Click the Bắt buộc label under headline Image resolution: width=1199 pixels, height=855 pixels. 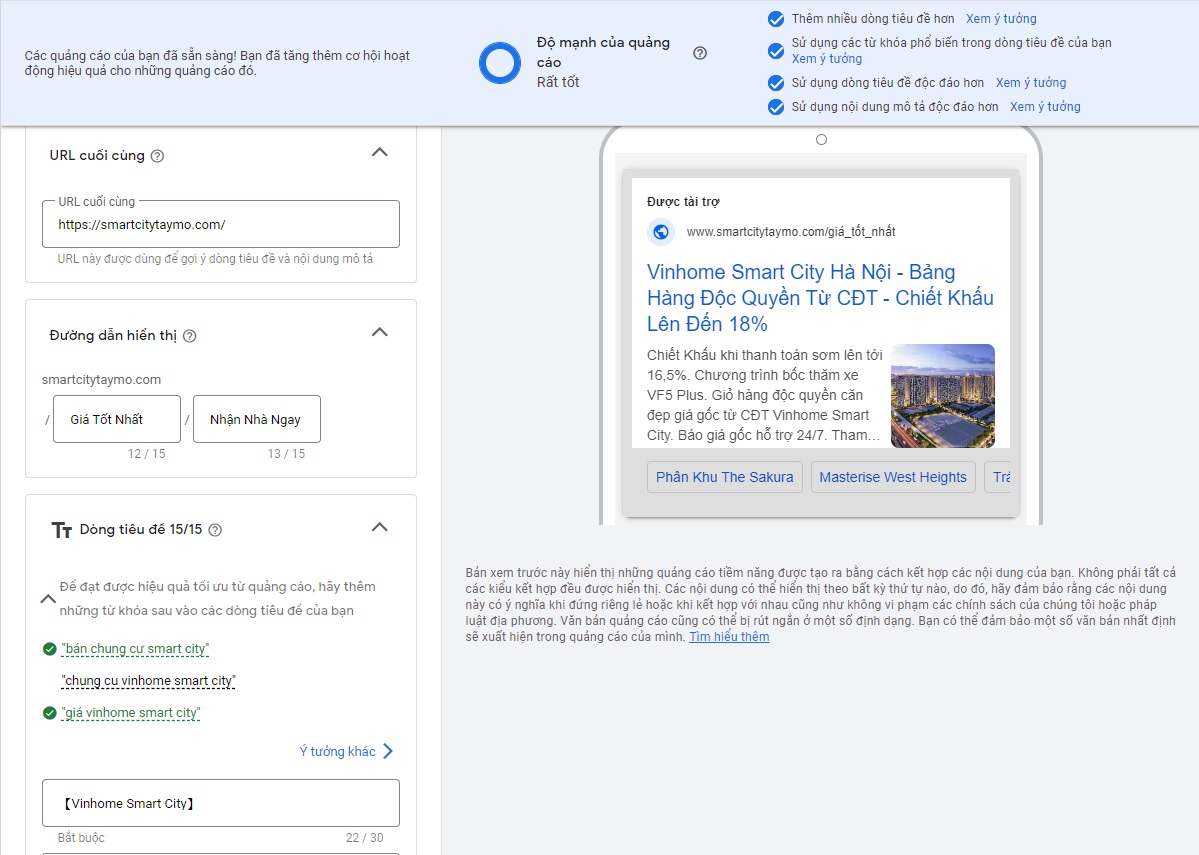(x=81, y=838)
